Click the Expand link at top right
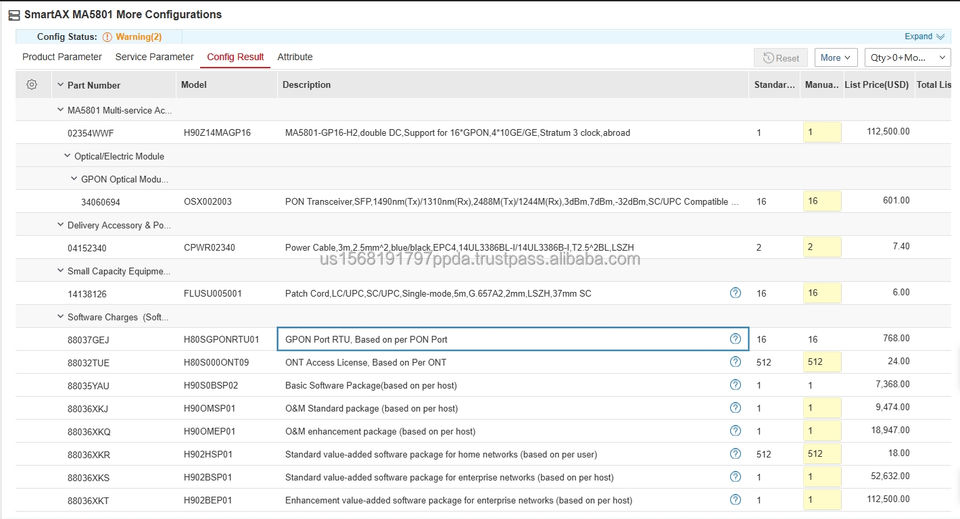Viewport: 960px width, 519px height. [x=924, y=36]
